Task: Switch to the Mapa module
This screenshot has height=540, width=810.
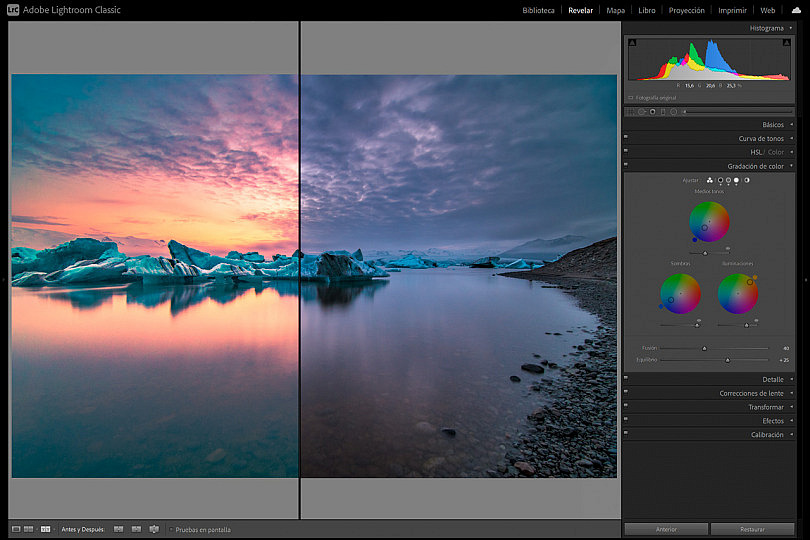Action: click(615, 10)
